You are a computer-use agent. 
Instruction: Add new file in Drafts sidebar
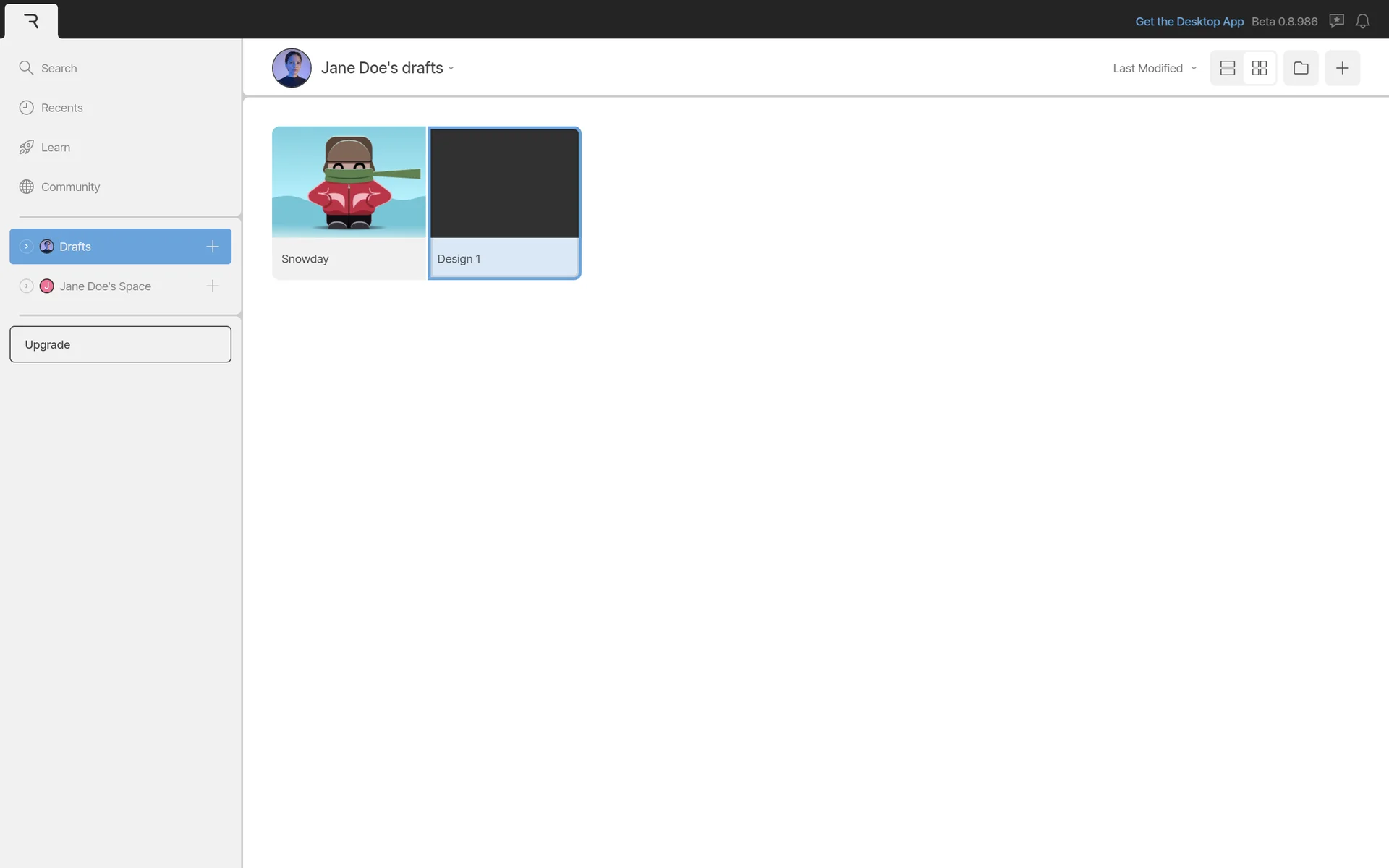212,247
